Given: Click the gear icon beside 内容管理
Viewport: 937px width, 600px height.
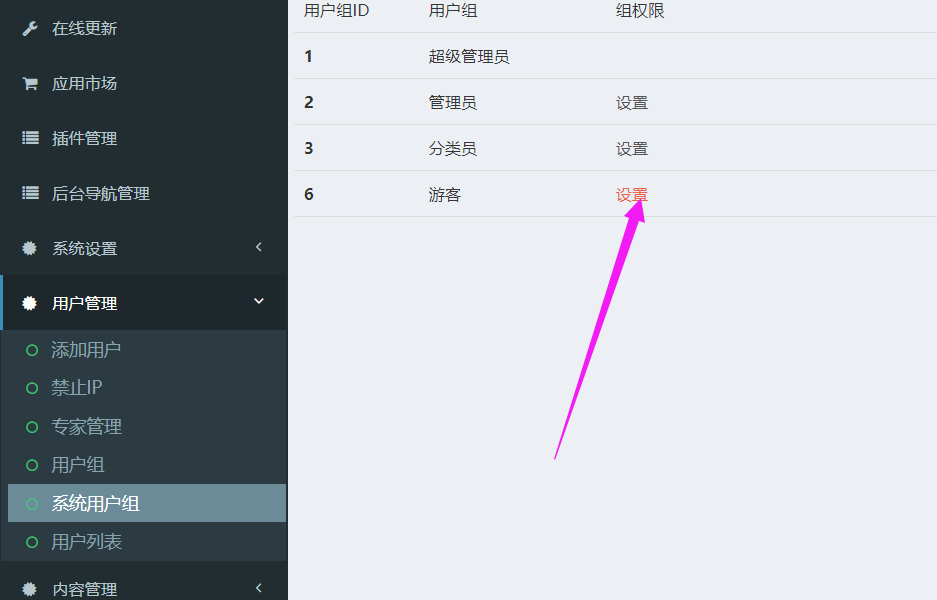Looking at the screenshot, I should pos(30,589).
